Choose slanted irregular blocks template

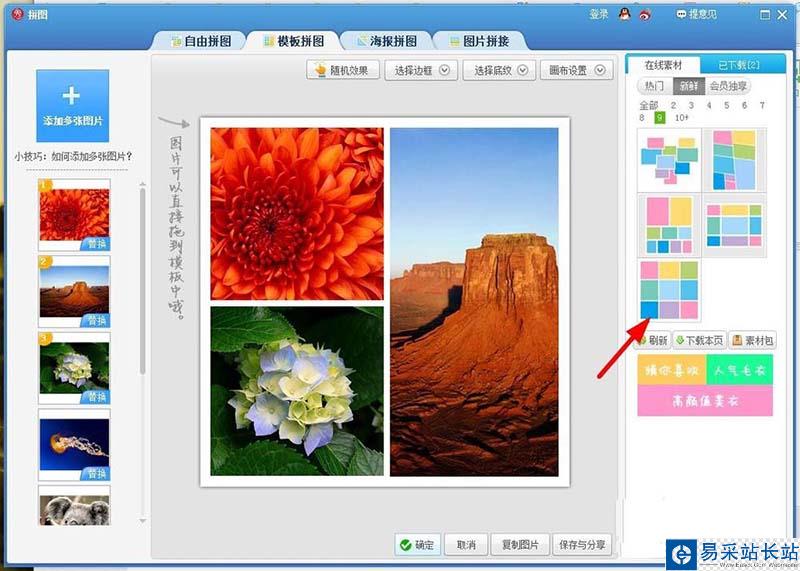735,160
